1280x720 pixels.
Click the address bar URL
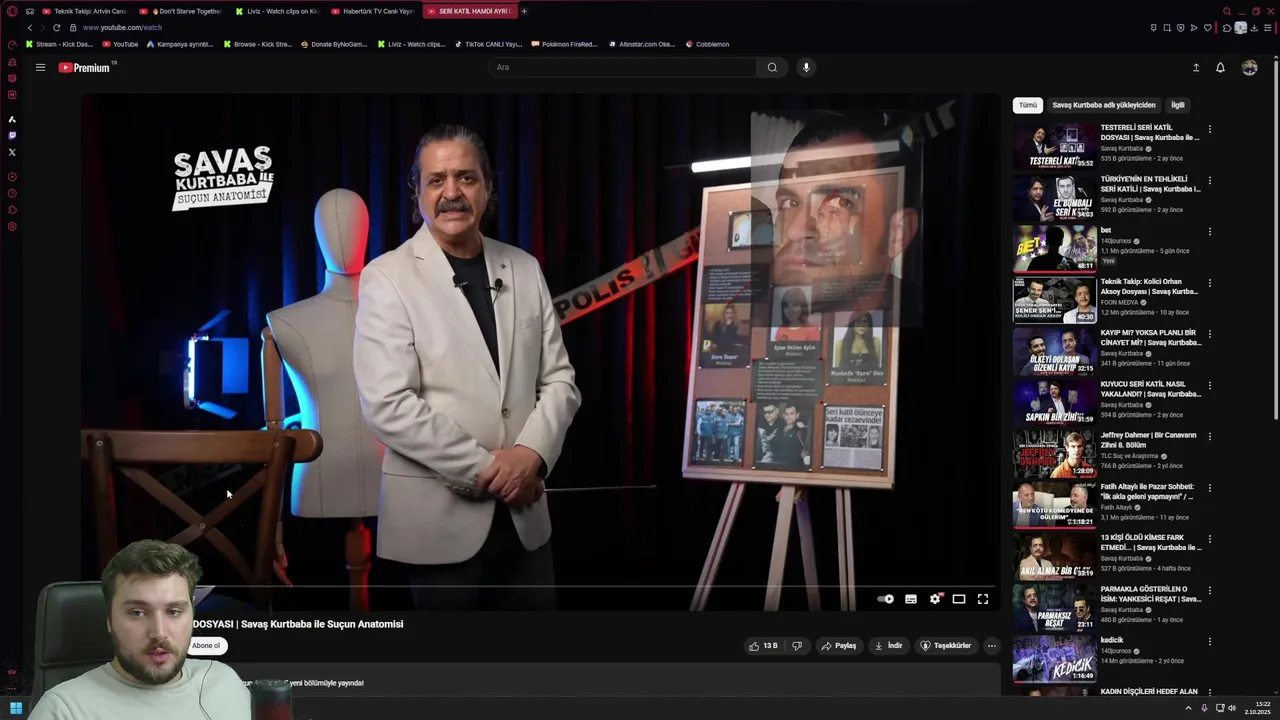[x=122, y=28]
